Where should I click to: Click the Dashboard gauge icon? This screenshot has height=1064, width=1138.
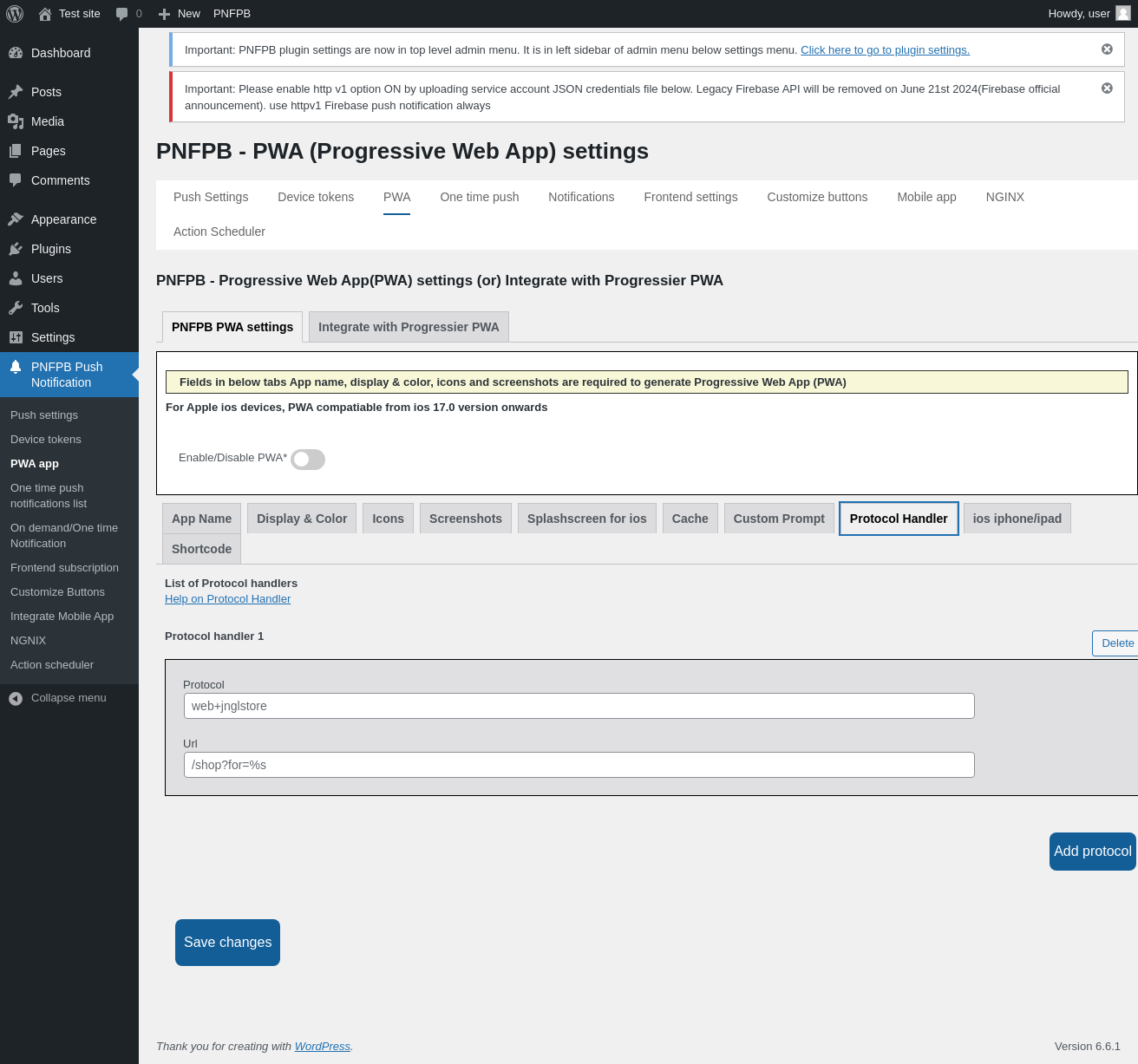click(x=16, y=53)
